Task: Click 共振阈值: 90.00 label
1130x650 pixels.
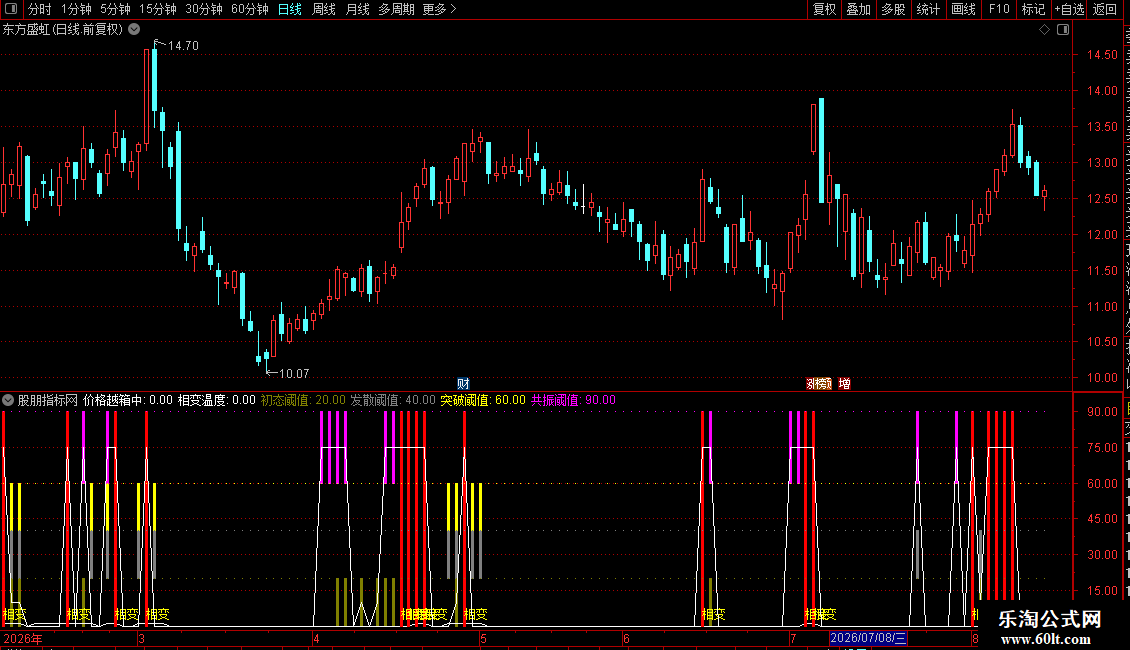Action: 573,400
